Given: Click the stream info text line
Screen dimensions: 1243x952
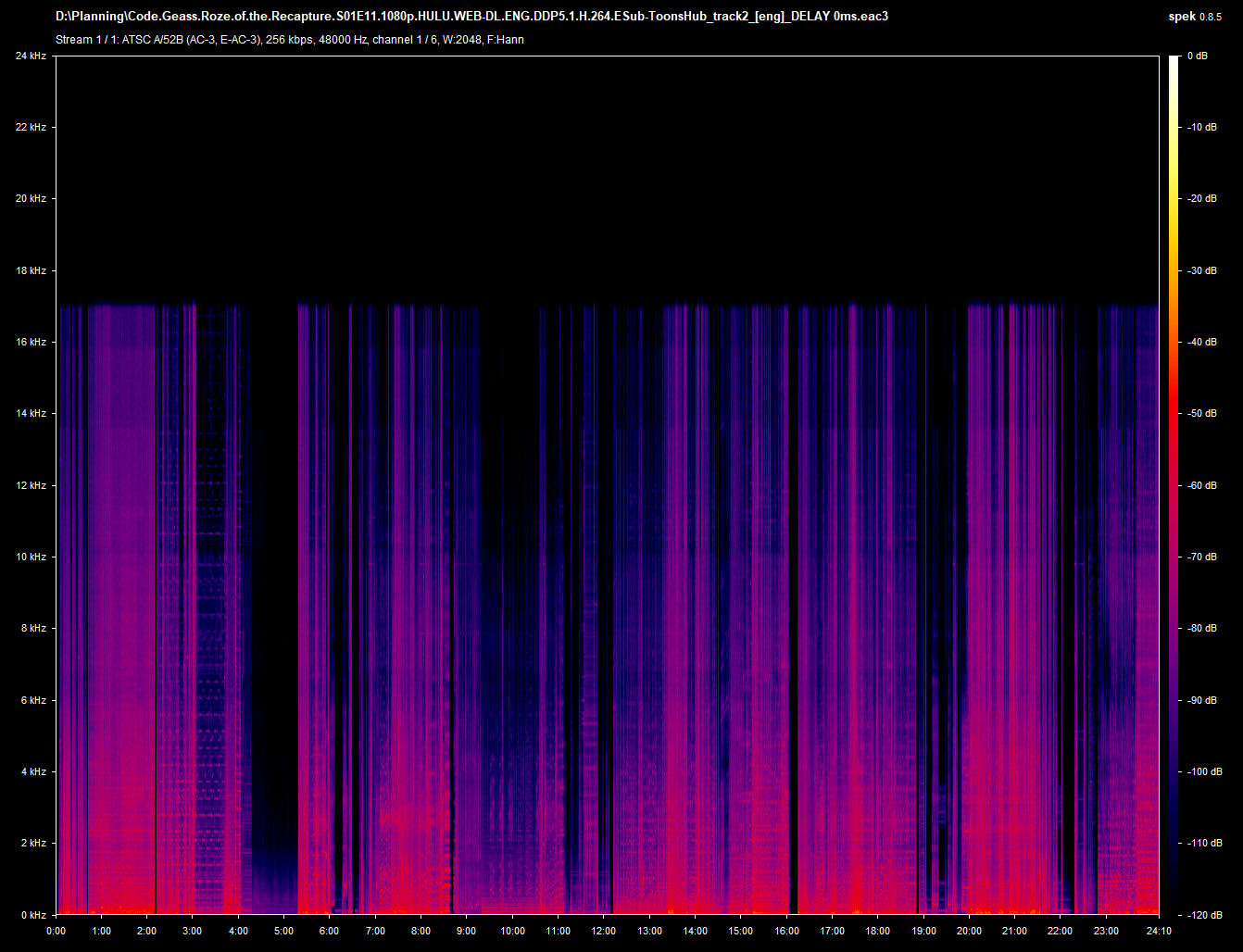Looking at the screenshot, I should (289, 40).
